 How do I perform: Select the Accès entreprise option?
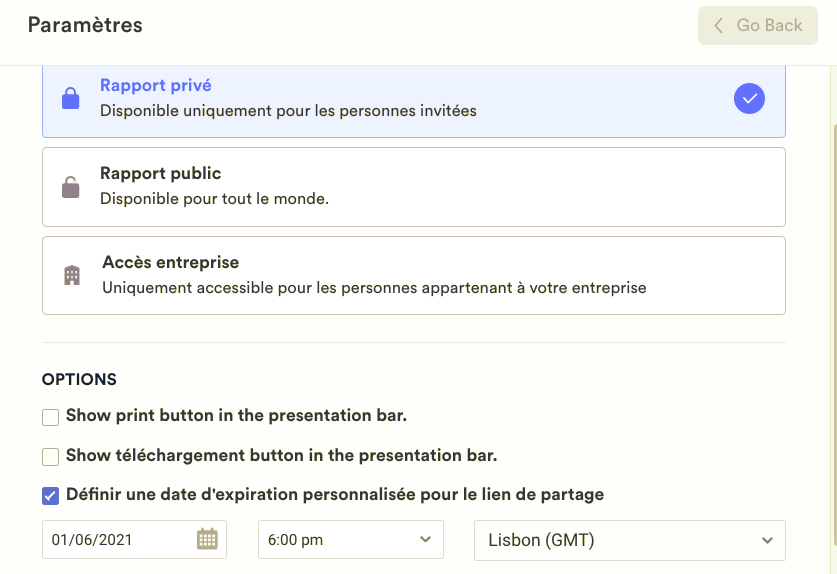point(413,275)
